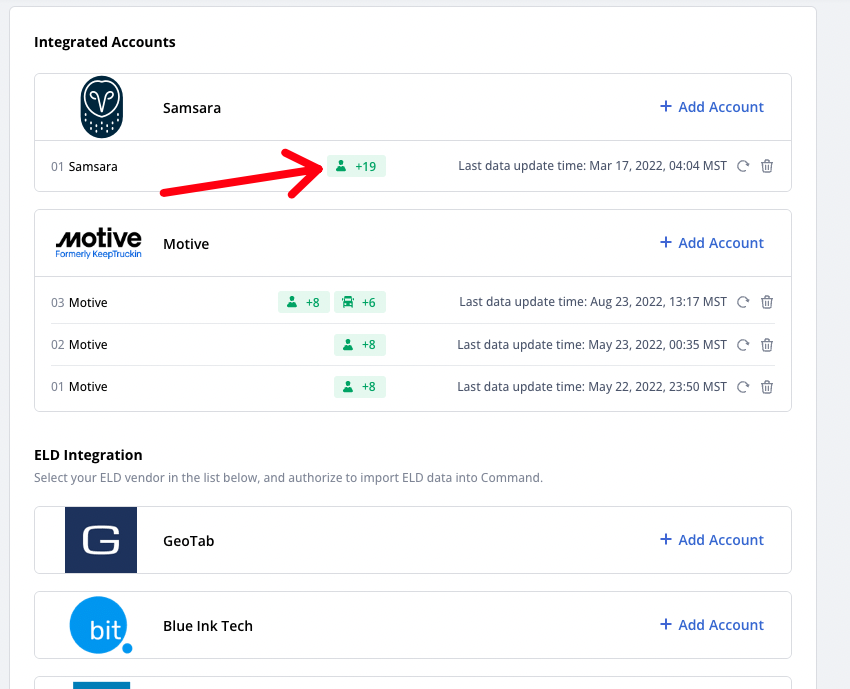850x689 pixels.
Task: Delete the 01 Motive account
Action: click(x=767, y=387)
